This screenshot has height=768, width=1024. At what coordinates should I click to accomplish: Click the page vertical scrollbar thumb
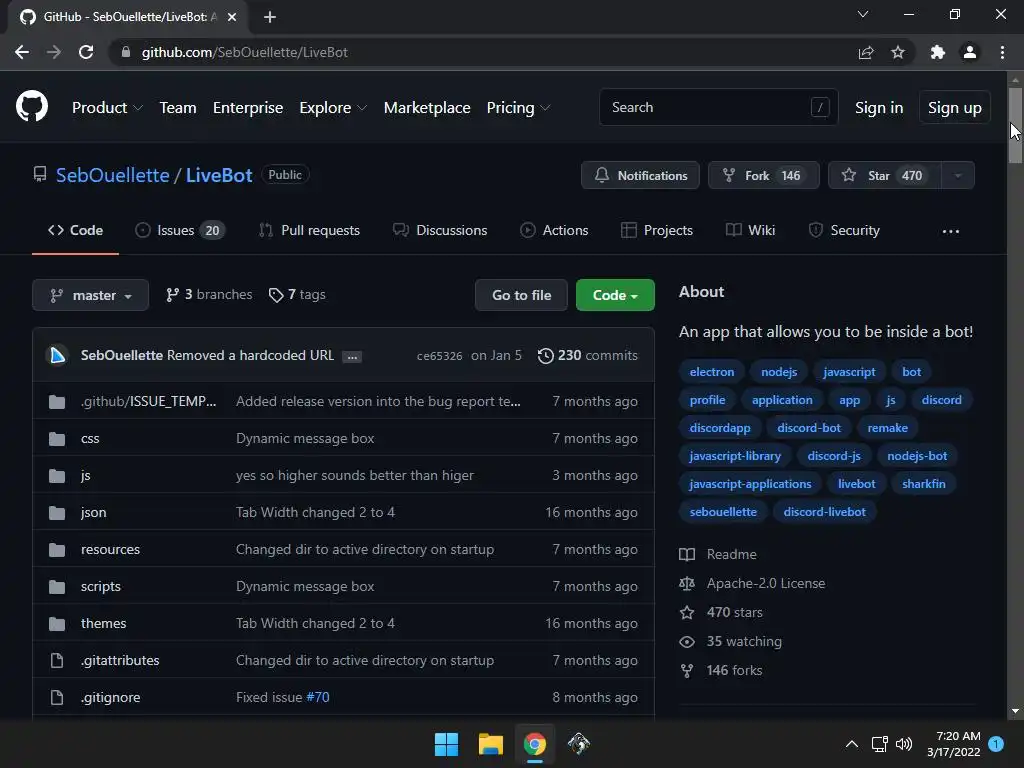click(x=1015, y=125)
